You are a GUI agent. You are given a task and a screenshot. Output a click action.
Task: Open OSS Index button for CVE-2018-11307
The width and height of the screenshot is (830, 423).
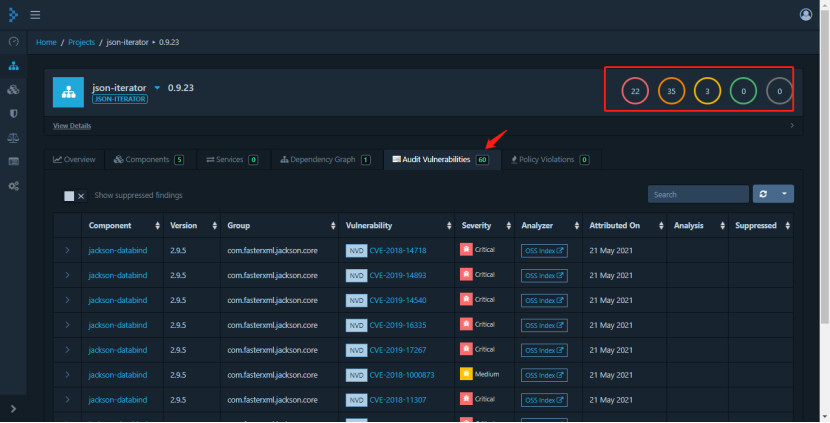point(544,400)
